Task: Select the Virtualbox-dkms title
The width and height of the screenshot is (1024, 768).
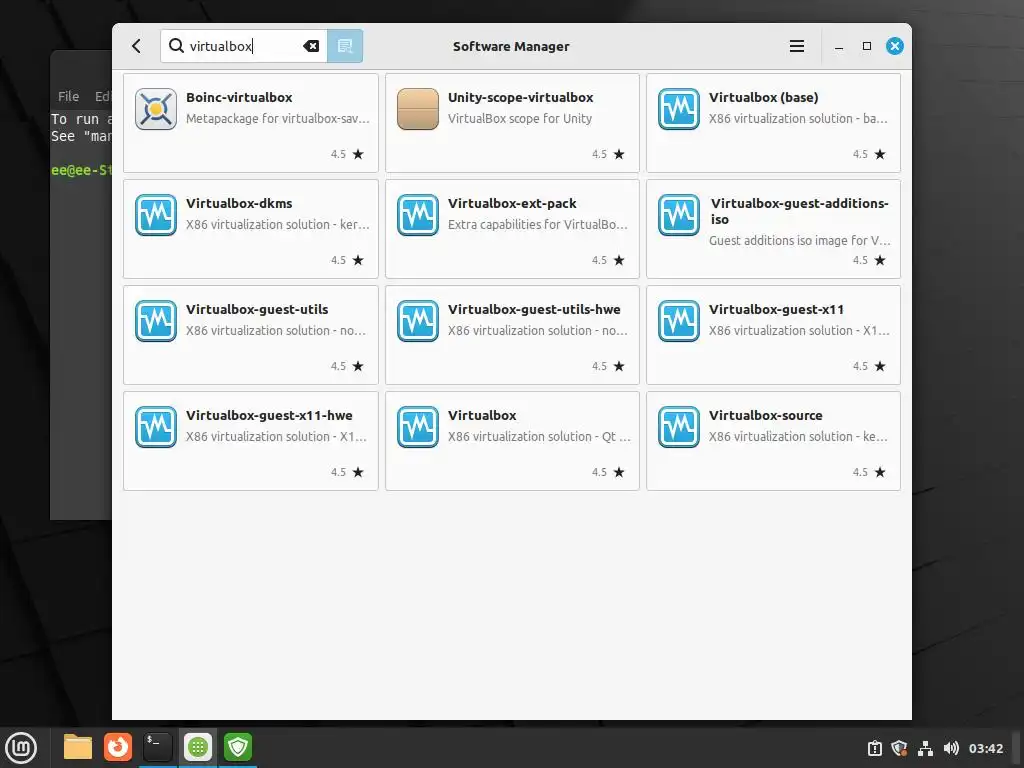Action: pyautogui.click(x=239, y=203)
